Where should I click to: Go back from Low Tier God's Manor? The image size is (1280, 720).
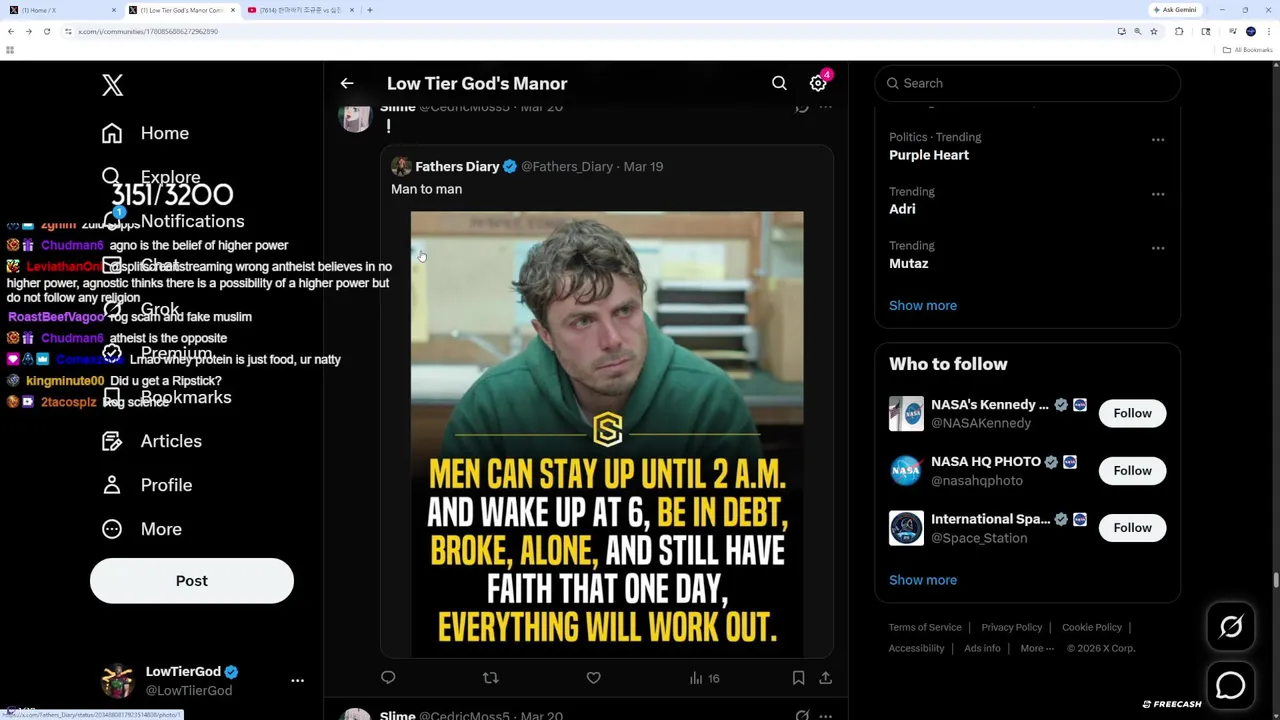[x=347, y=84]
